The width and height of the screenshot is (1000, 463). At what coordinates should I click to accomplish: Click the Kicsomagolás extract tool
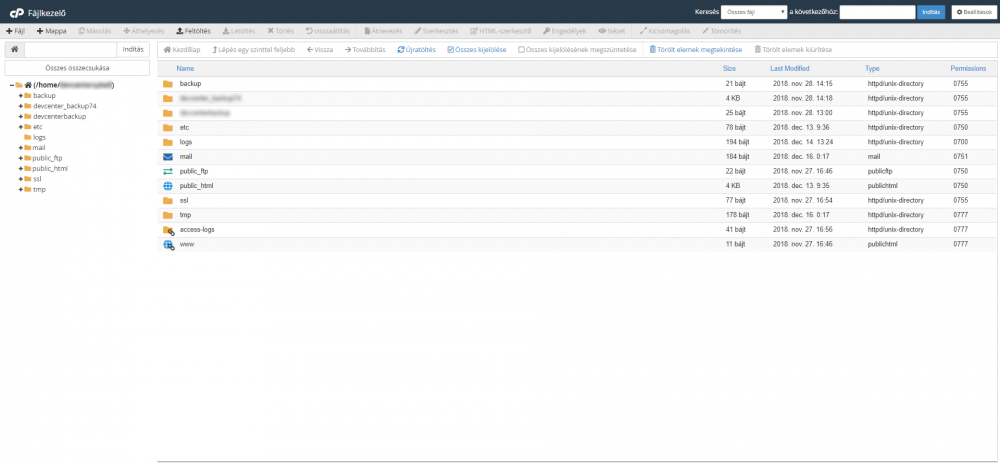[665, 31]
